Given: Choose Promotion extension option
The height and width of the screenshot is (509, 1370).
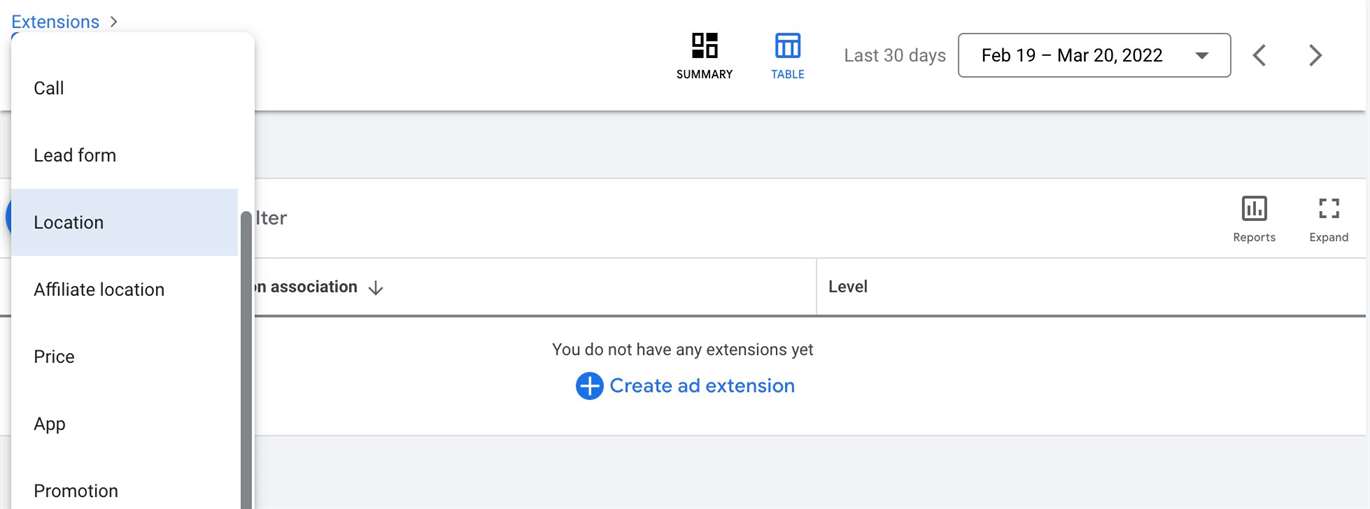Looking at the screenshot, I should (x=125, y=488).
